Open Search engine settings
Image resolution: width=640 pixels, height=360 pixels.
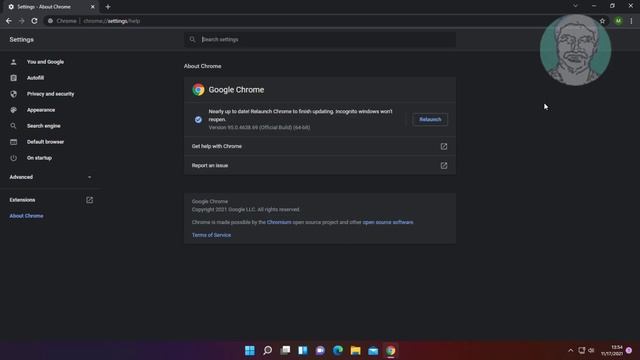coord(44,126)
